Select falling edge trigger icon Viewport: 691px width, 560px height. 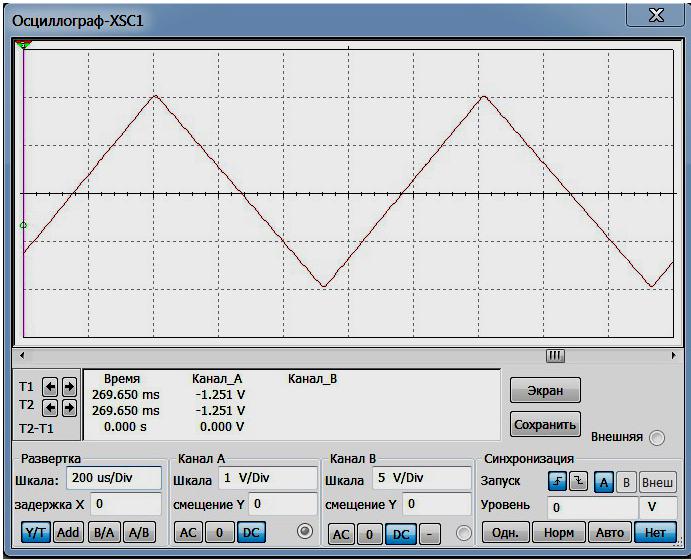pos(578,481)
